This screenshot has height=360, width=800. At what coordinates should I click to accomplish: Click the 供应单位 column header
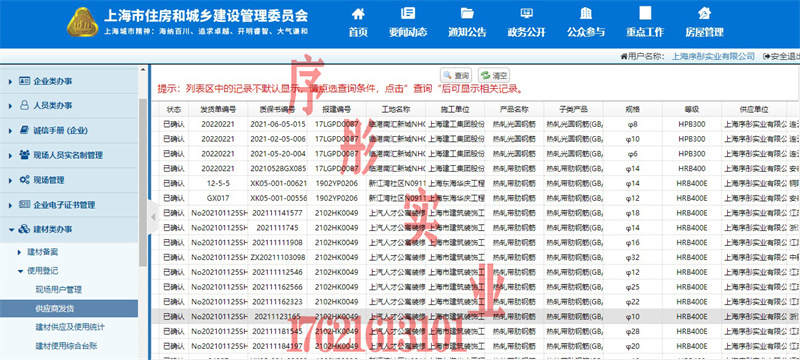pos(754,109)
